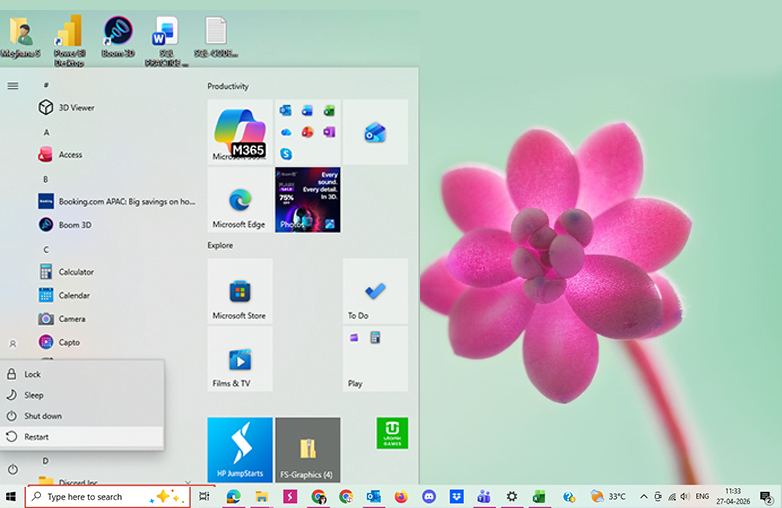Click the Productivity group heading

point(228,86)
